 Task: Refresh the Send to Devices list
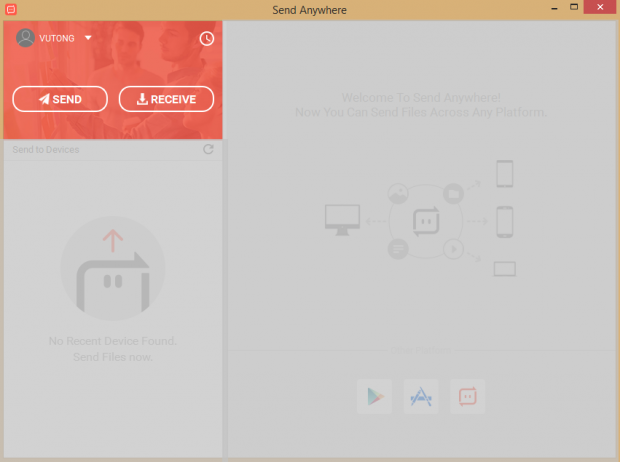[x=208, y=150]
